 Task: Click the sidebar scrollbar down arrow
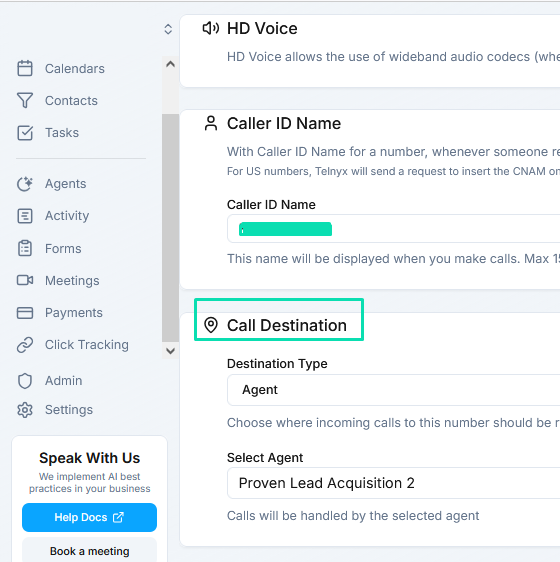(170, 351)
